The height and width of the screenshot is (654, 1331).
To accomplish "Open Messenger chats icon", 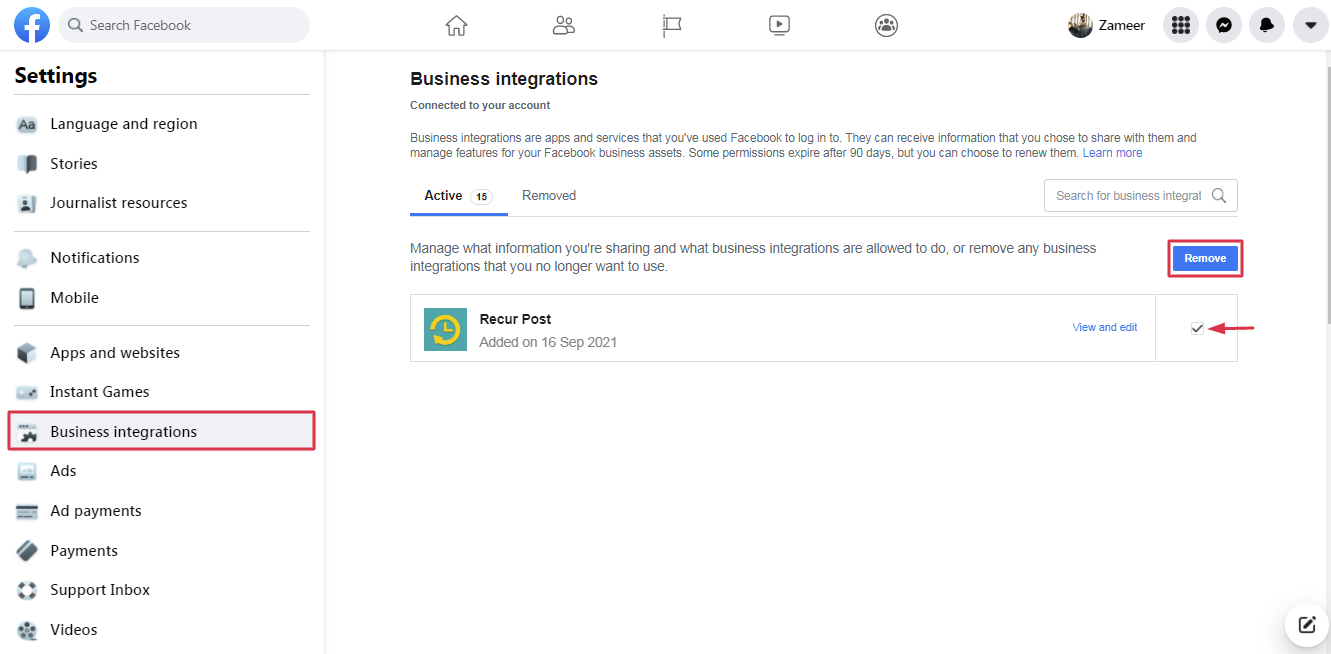I will [x=1224, y=25].
